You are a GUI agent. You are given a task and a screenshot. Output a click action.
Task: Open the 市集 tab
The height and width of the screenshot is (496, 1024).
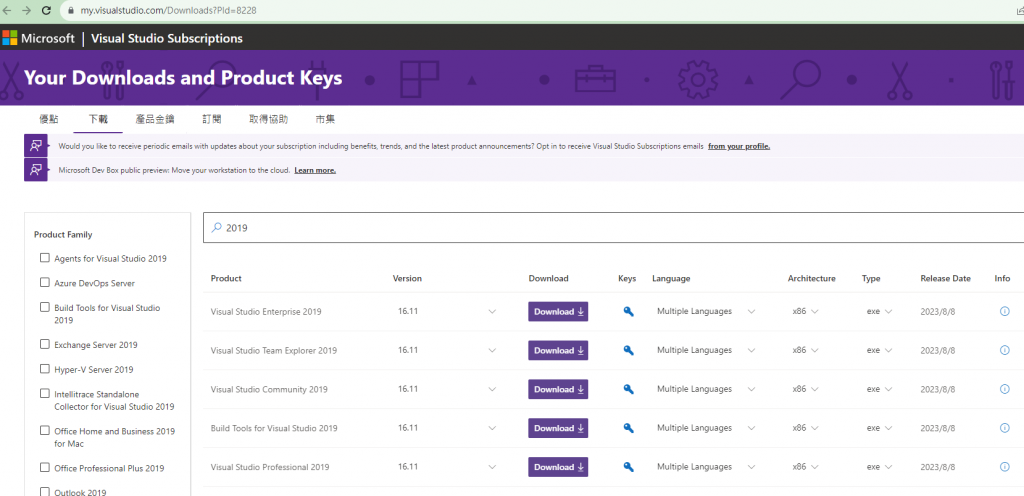(325, 119)
